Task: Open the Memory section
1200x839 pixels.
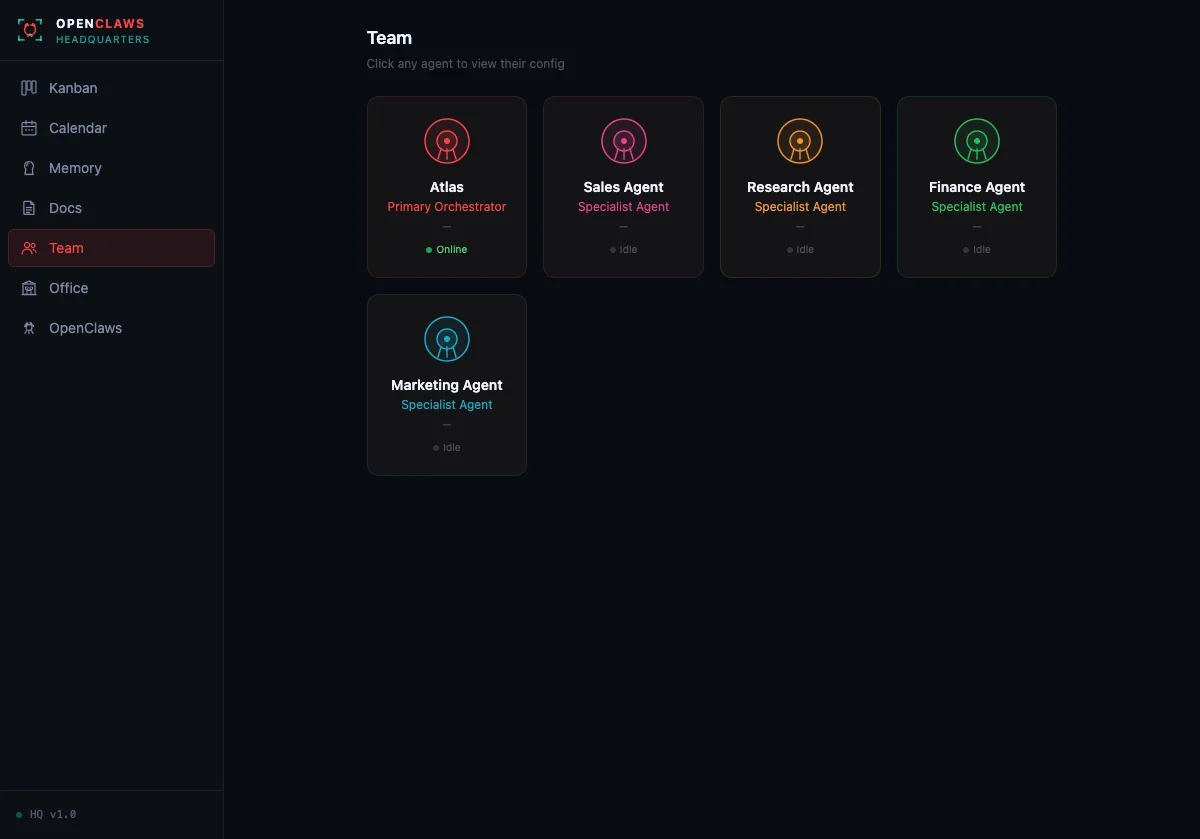Action: (111, 168)
